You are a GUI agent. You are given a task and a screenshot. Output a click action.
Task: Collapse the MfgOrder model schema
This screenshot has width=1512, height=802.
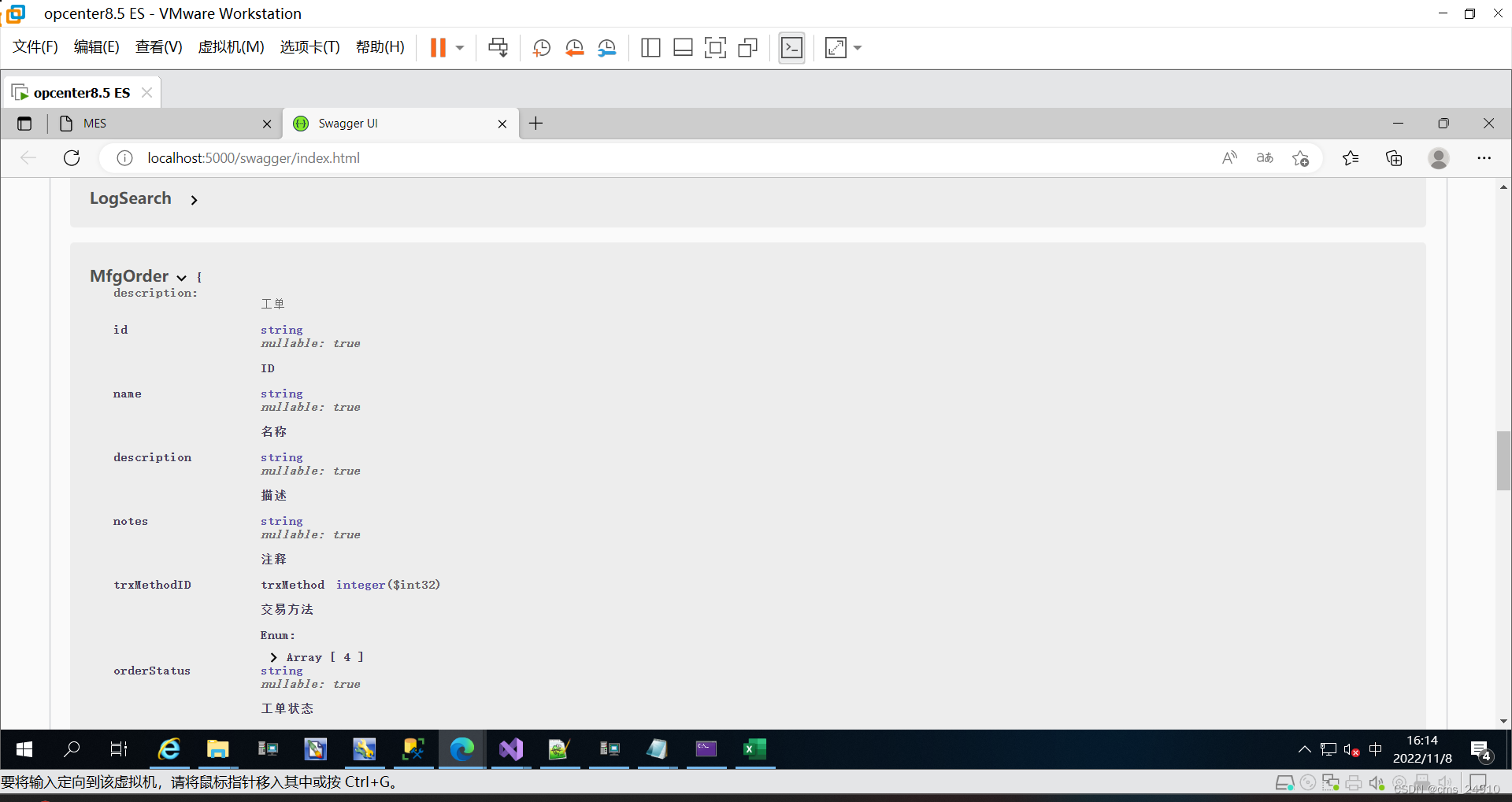182,277
